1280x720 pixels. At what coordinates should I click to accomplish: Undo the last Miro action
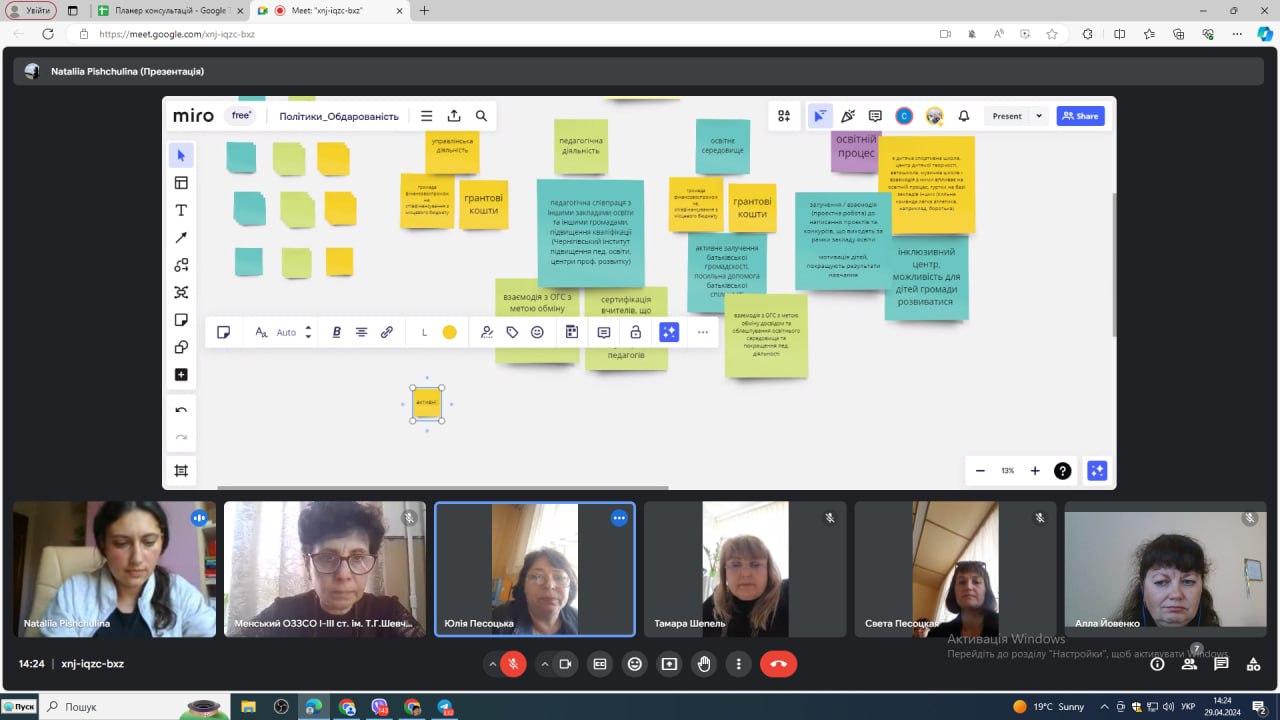[181, 410]
